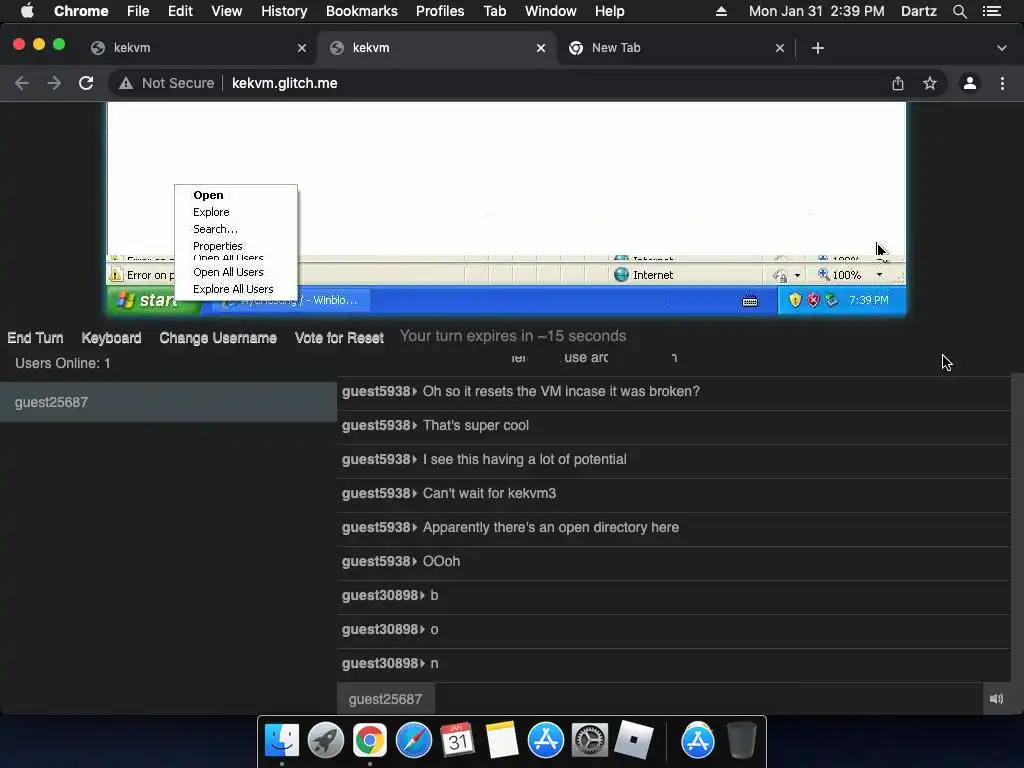Click the zoom magnifier in IE status bar
This screenshot has width=1024, height=768.
click(824, 274)
